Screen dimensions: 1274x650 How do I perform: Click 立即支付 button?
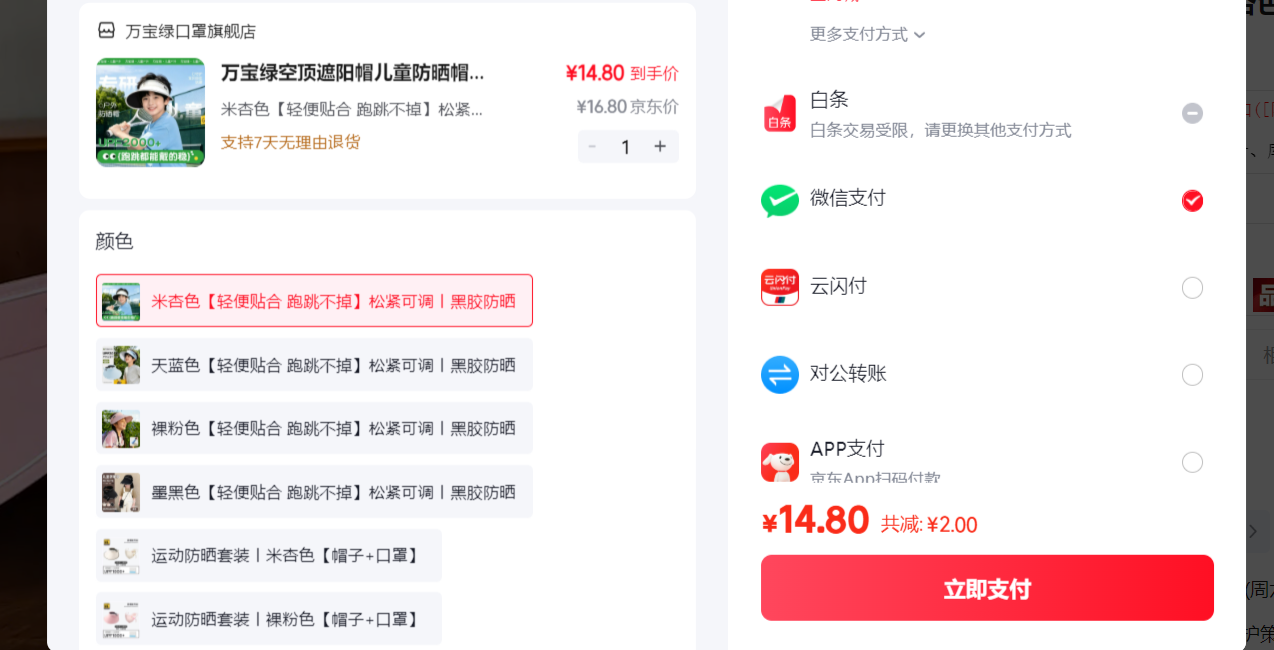[987, 588]
